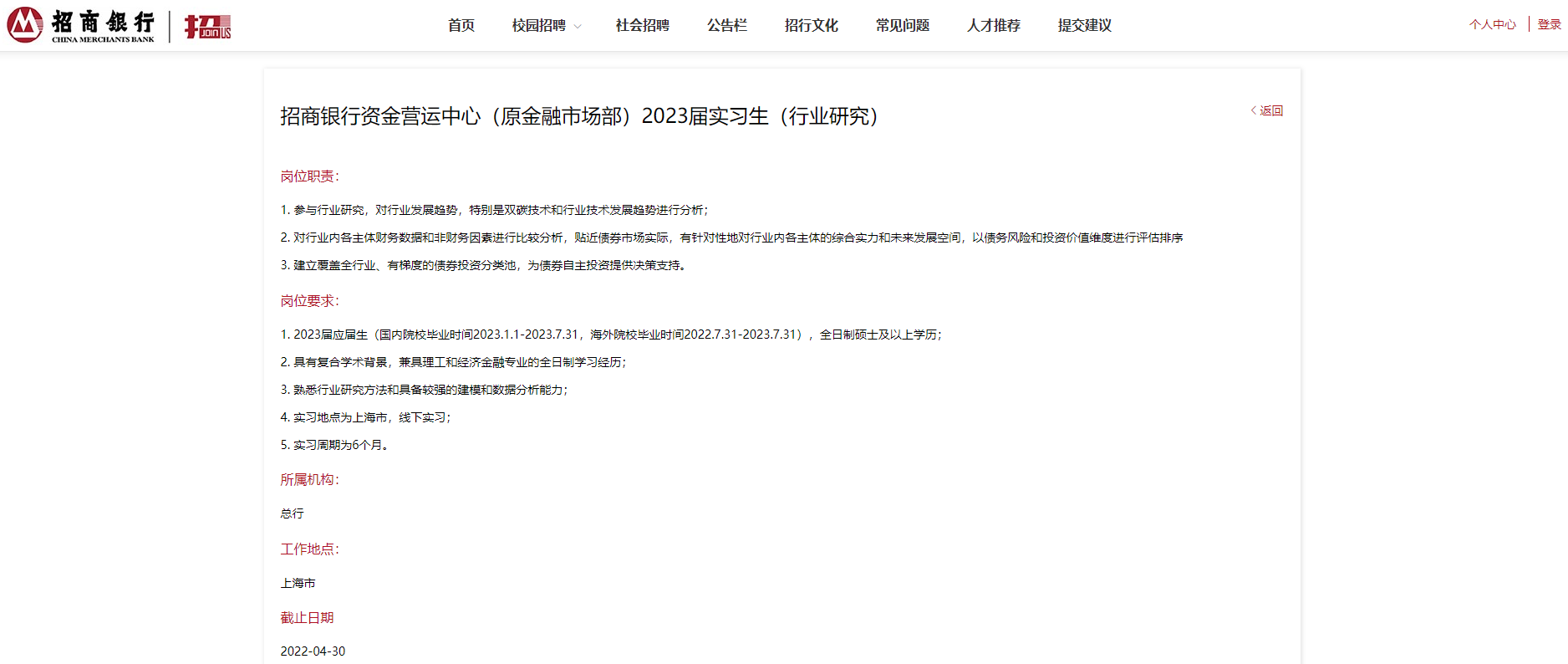Open the 校园招聘 menu
The image size is (1568, 664).
tap(539, 25)
